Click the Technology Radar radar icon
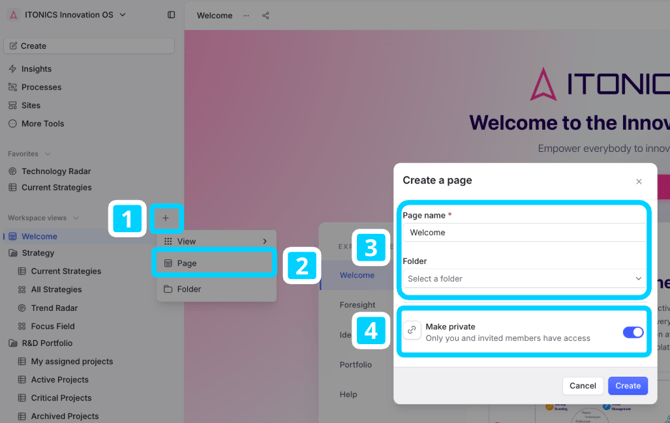The image size is (670, 423). [x=12, y=171]
